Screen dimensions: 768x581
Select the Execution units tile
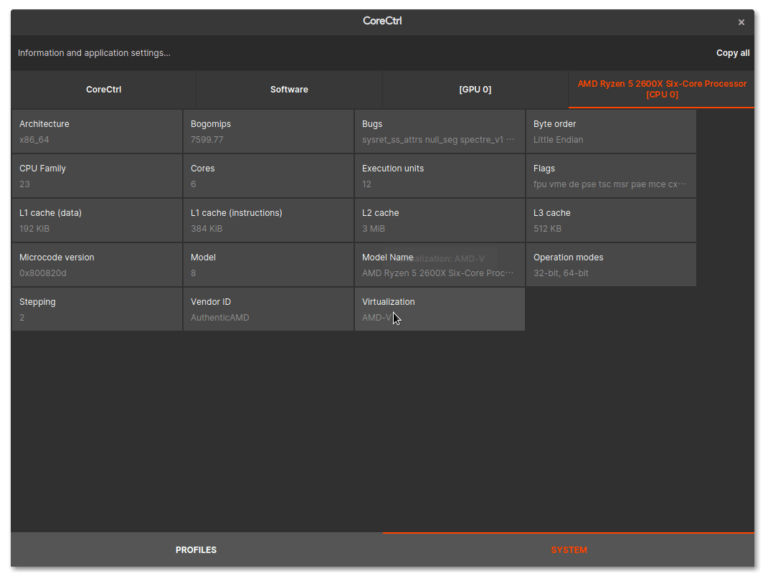click(x=439, y=176)
